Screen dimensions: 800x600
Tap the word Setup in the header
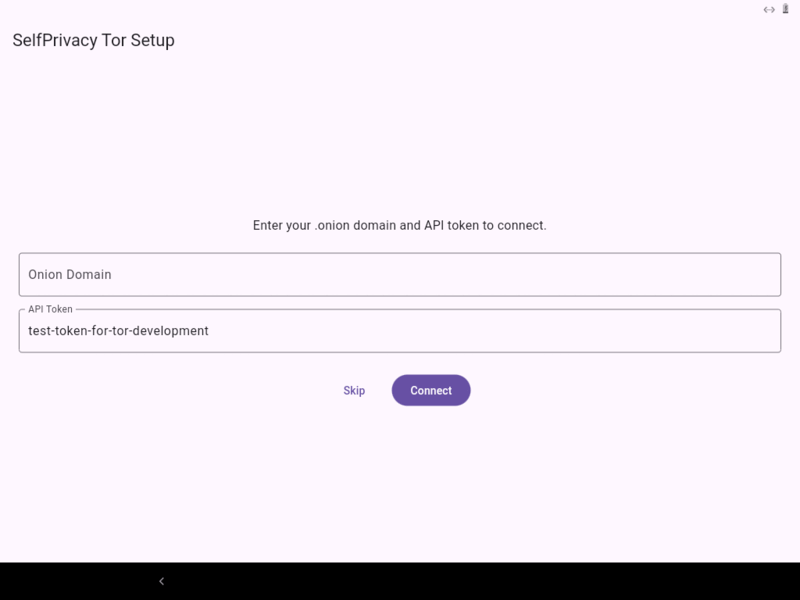[152, 41]
